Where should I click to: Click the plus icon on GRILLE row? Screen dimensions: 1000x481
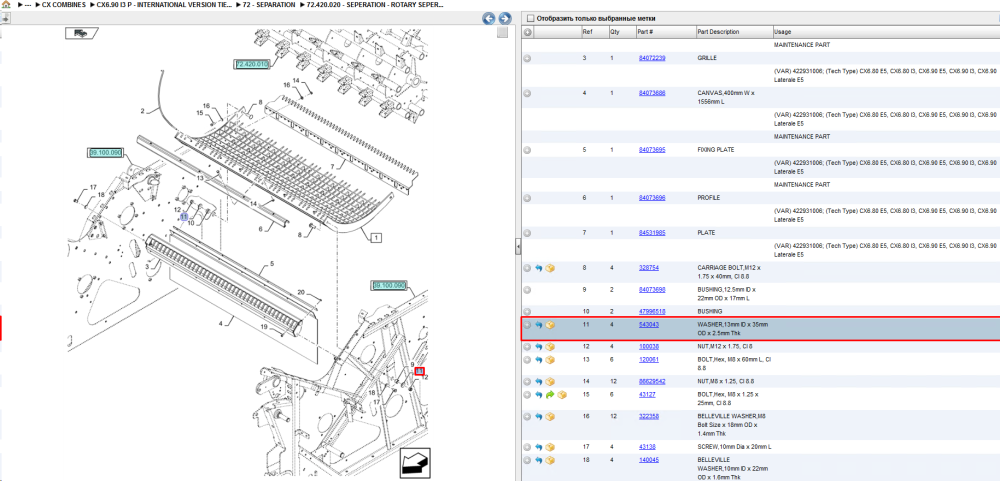(x=527, y=58)
